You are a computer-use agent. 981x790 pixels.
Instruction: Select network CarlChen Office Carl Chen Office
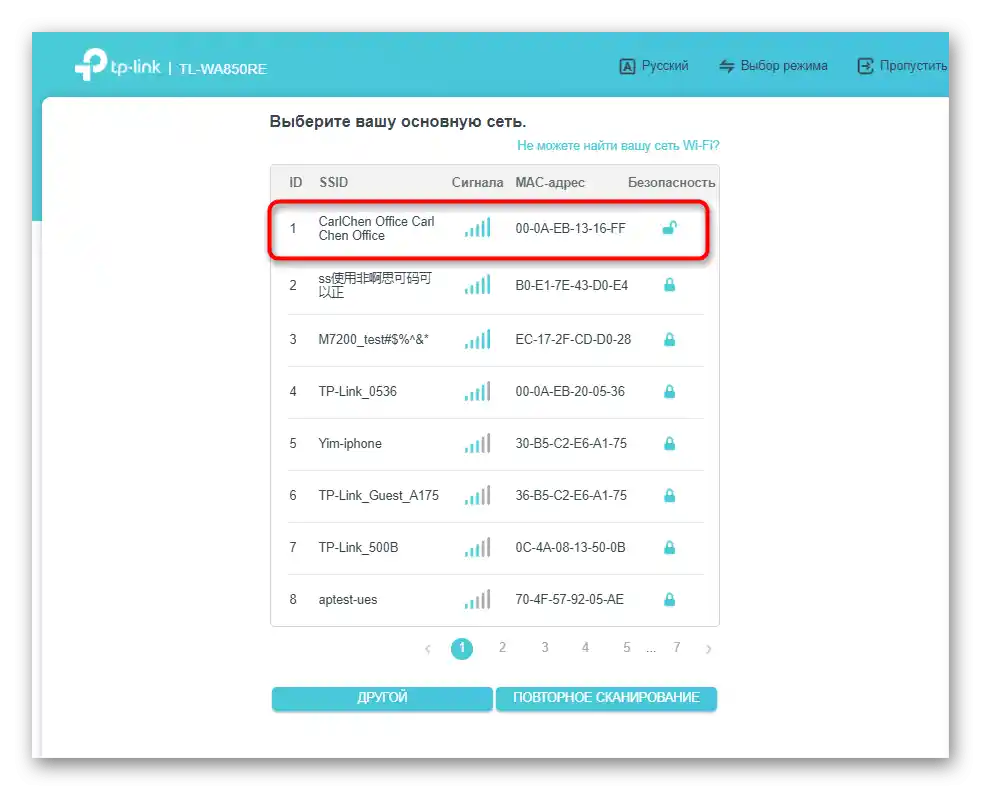489,229
